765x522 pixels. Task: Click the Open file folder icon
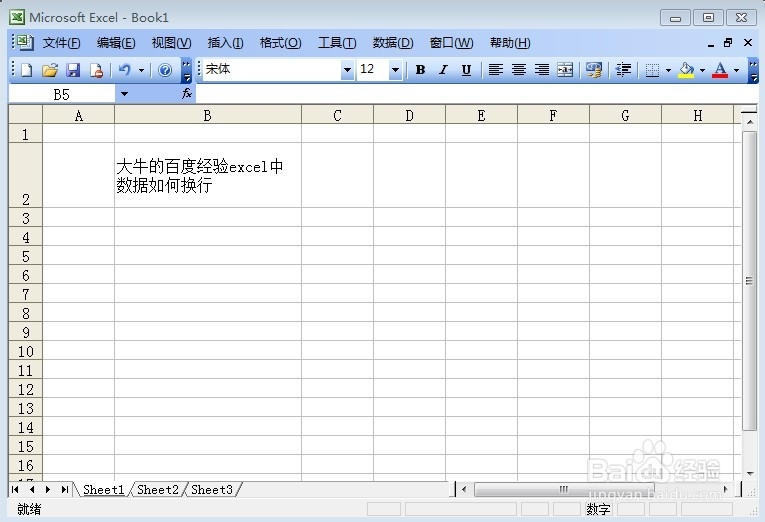(x=50, y=70)
